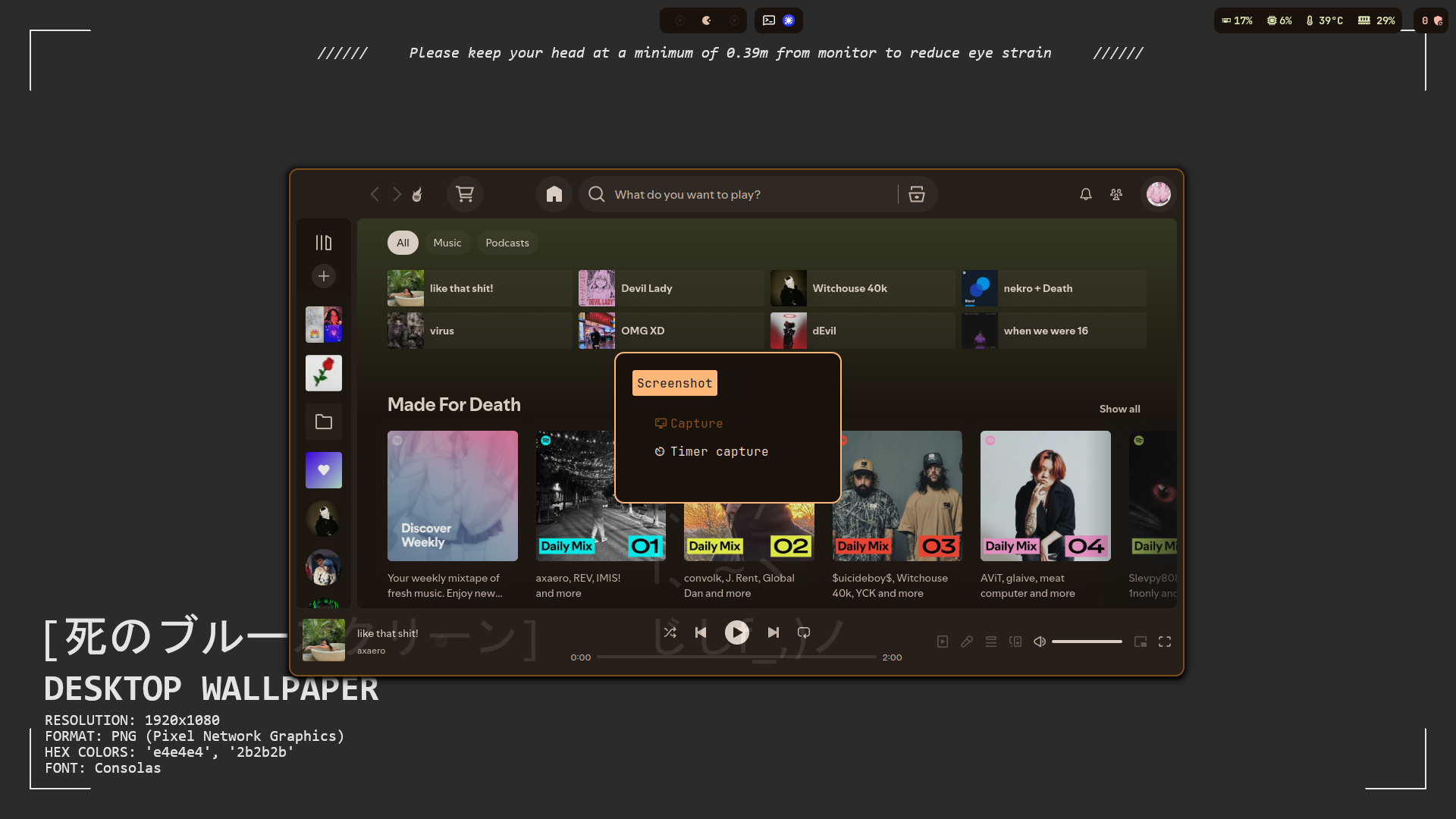
Task: Open Now Playing view icon
Action: click(943, 642)
